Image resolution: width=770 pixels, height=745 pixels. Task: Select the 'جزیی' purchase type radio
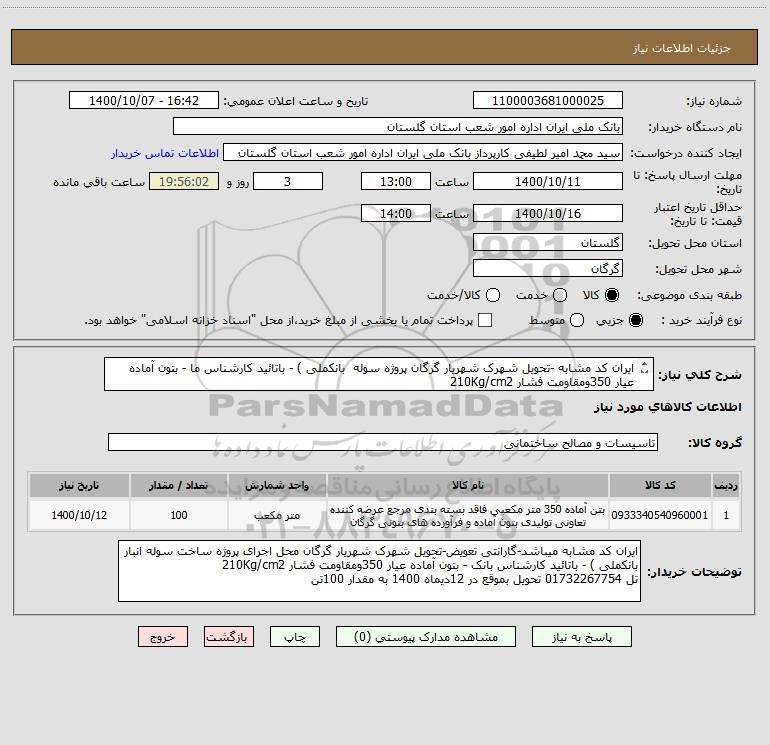pos(636,321)
